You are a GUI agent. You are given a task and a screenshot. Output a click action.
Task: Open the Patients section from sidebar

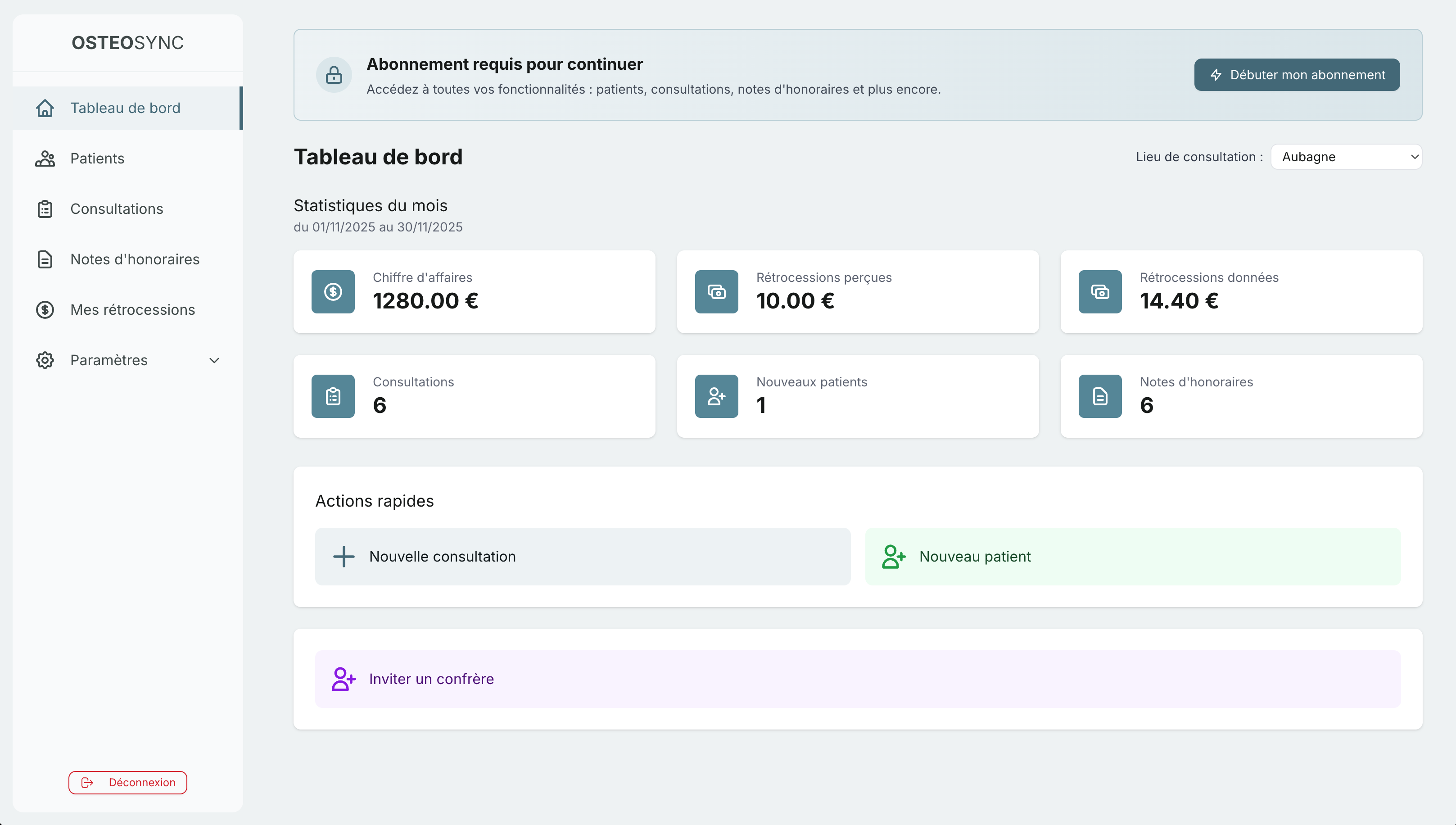(x=97, y=158)
